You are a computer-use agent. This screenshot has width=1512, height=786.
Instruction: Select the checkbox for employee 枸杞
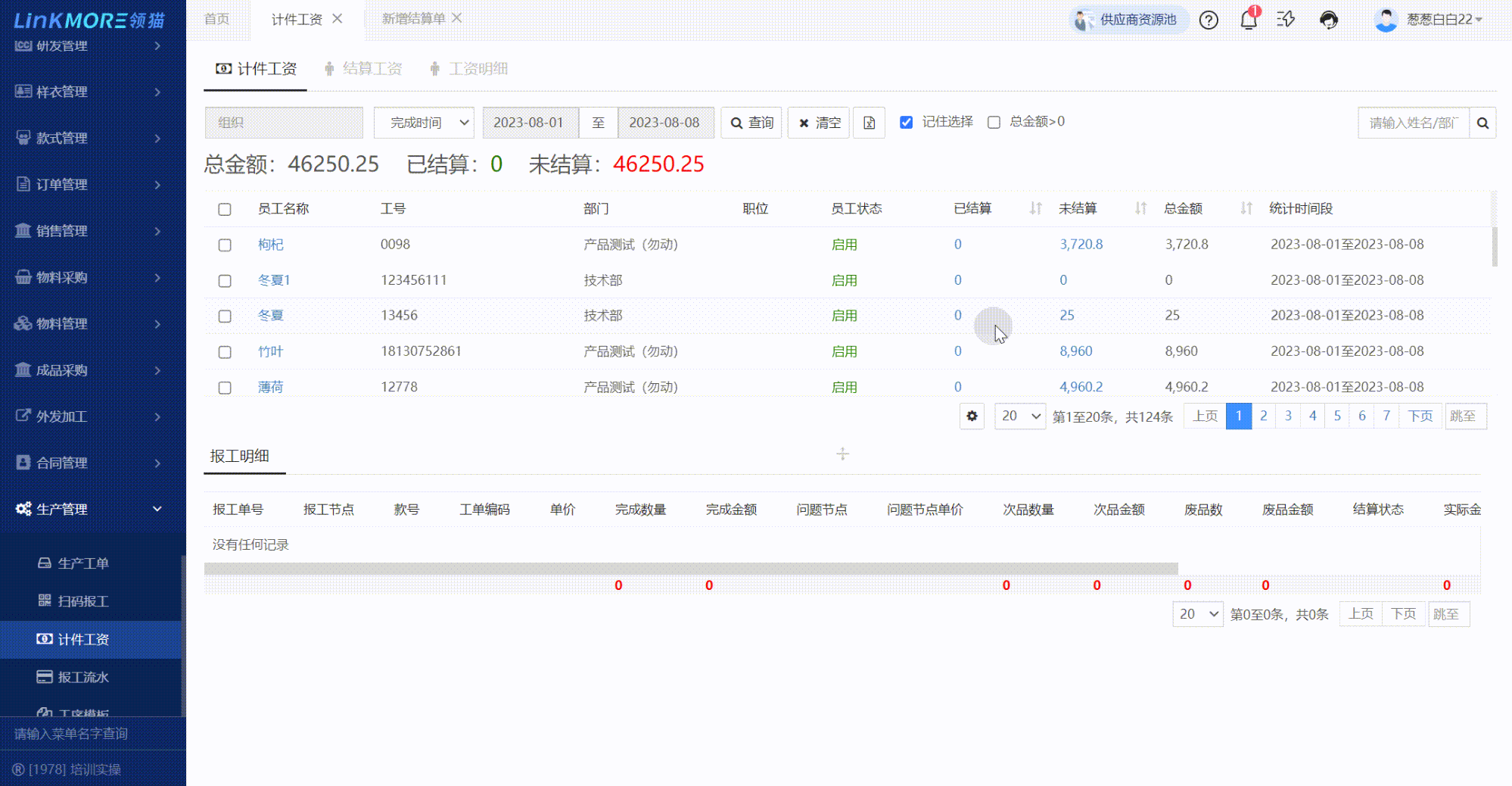click(225, 245)
